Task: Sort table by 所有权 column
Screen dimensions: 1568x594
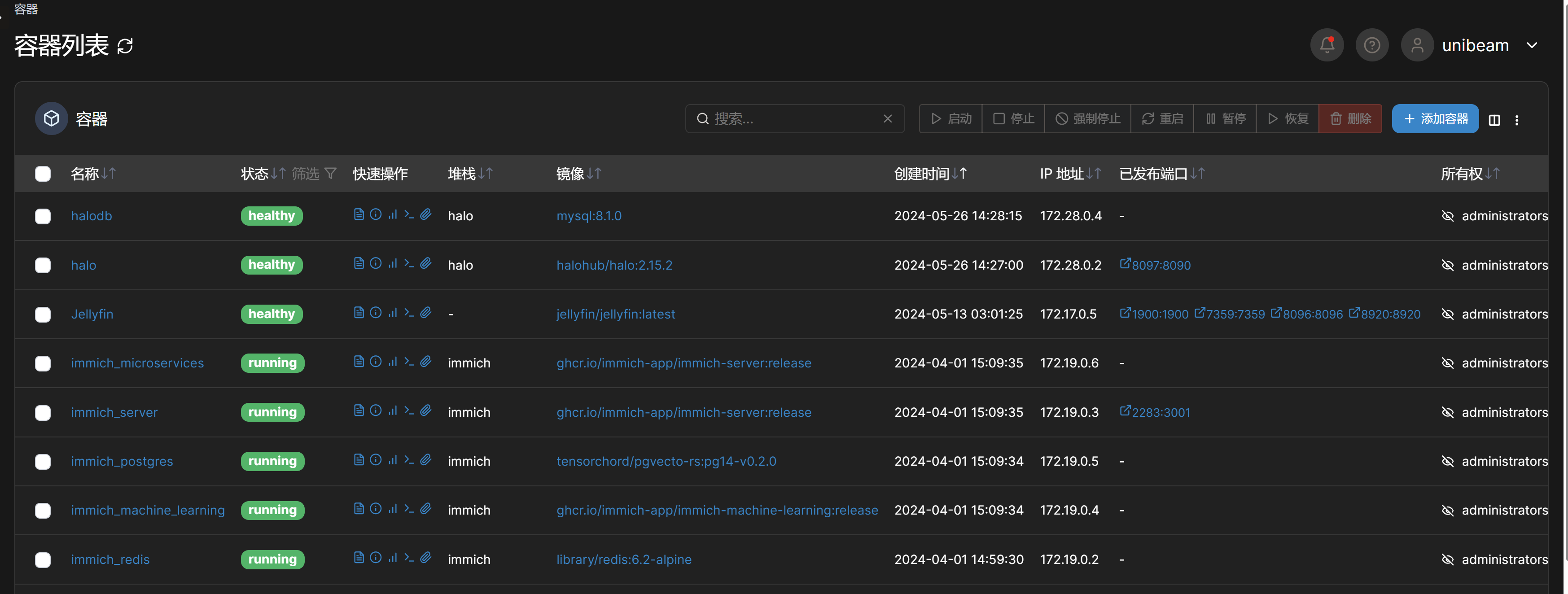Action: 1470,174
